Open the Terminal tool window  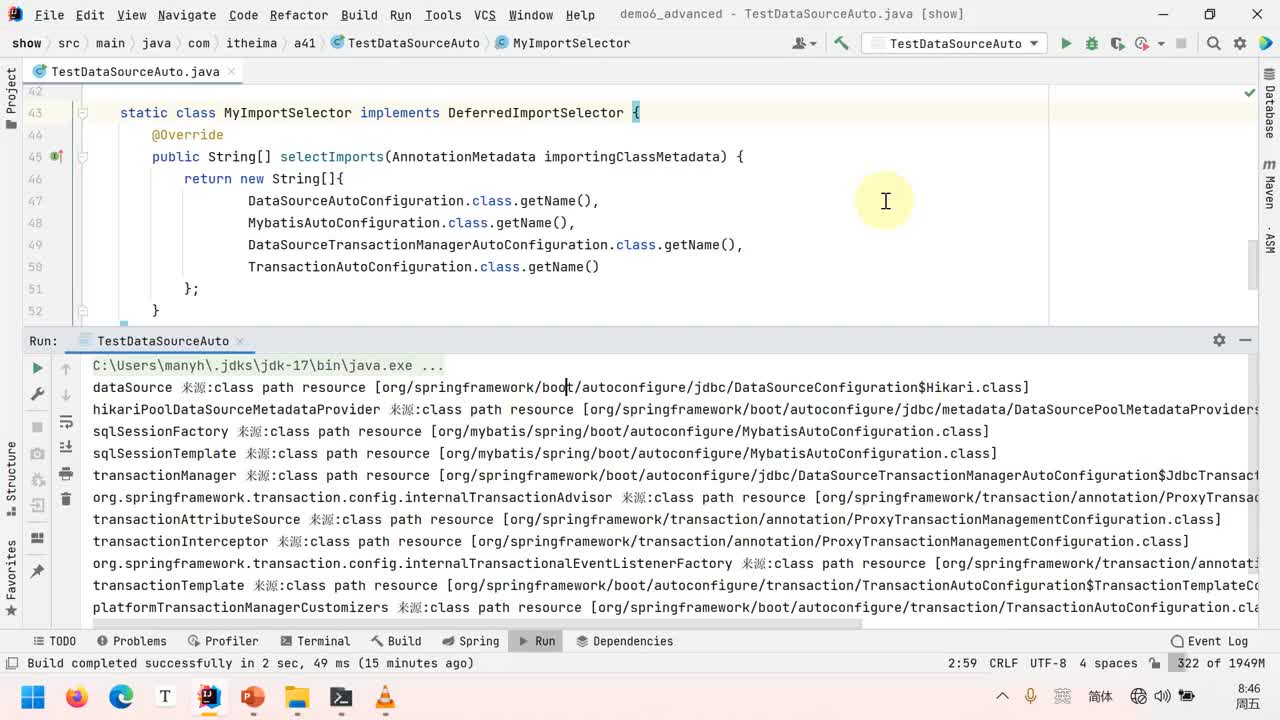(315, 641)
